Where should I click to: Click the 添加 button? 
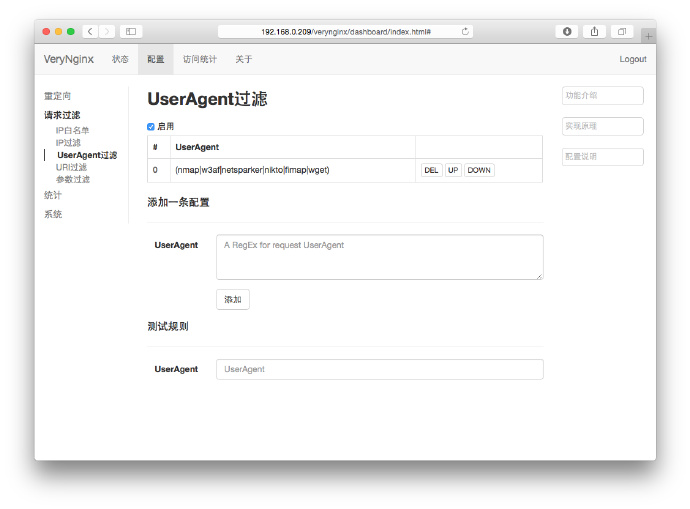tap(233, 300)
